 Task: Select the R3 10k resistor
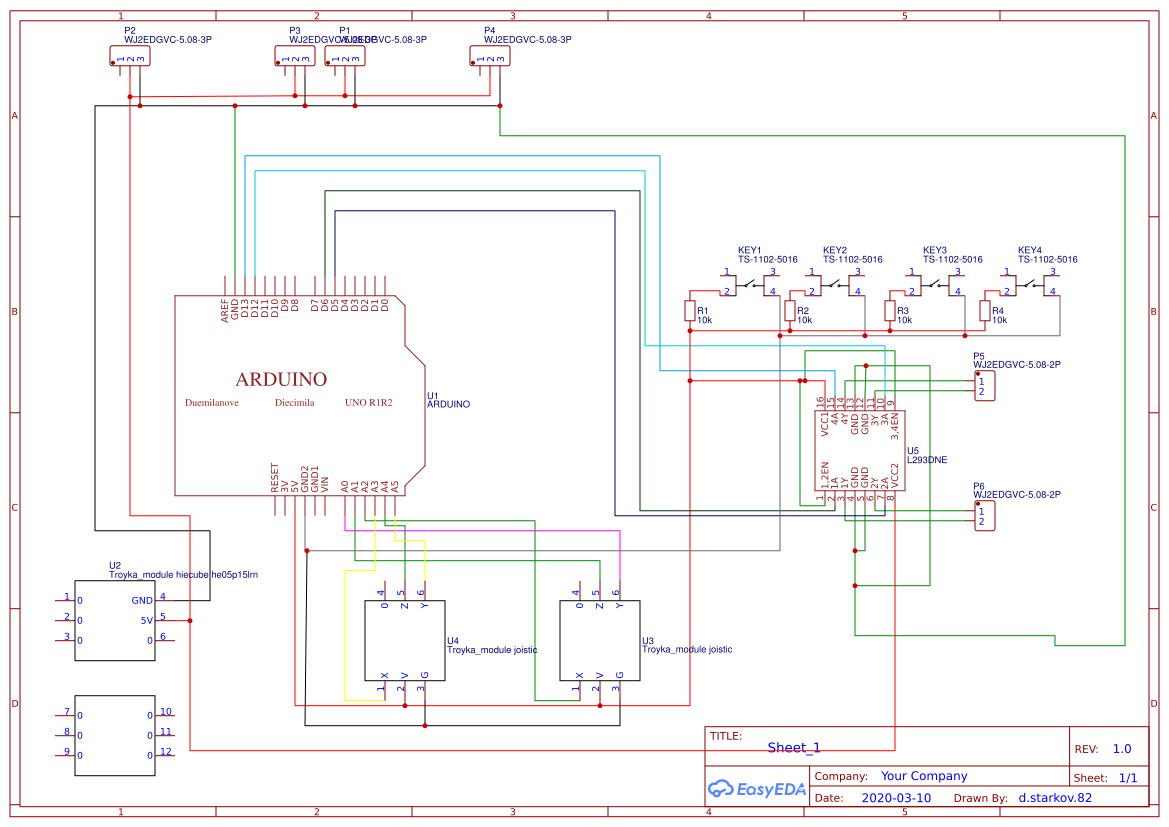[889, 311]
